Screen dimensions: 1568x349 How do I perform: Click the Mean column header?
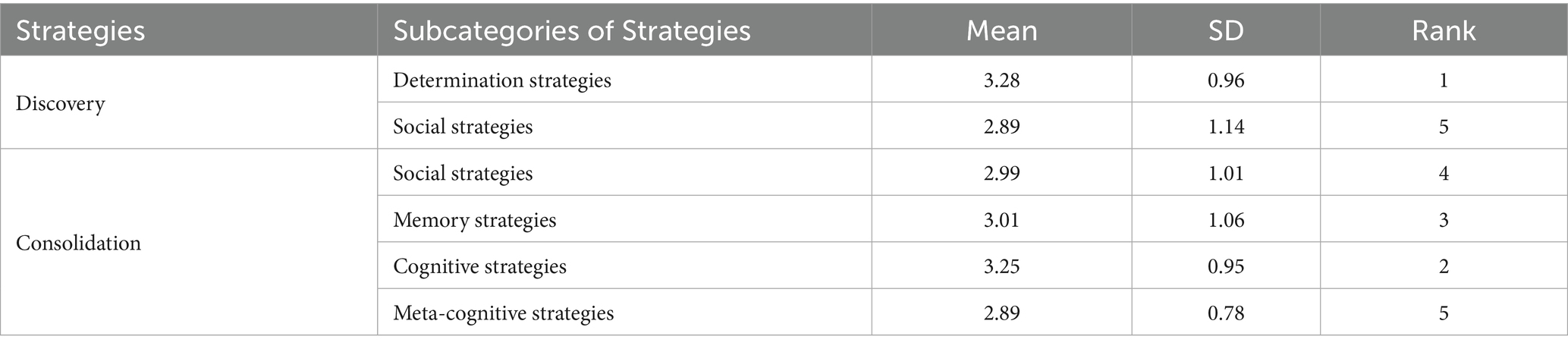(1001, 31)
